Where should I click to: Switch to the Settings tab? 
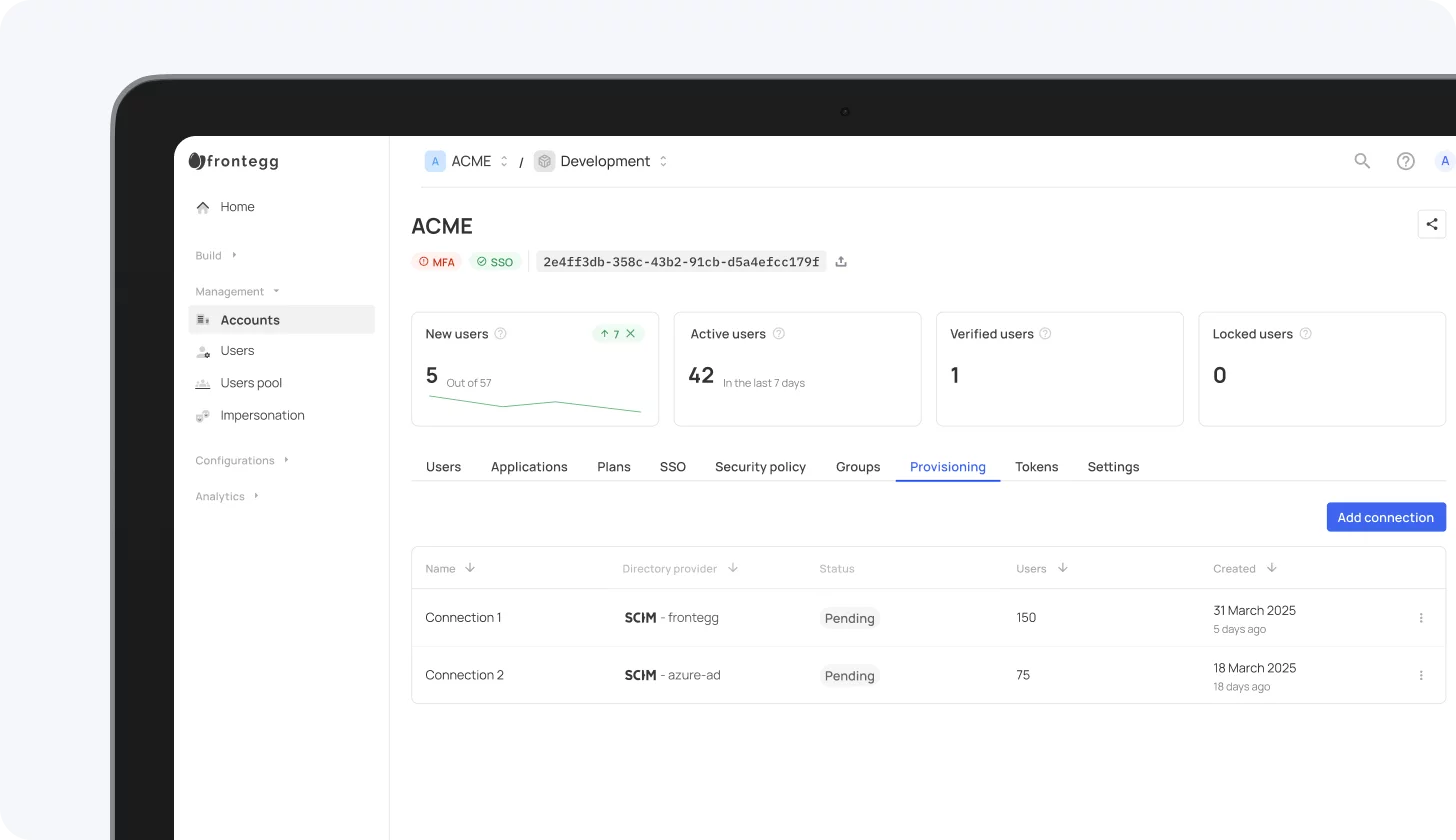(1113, 467)
